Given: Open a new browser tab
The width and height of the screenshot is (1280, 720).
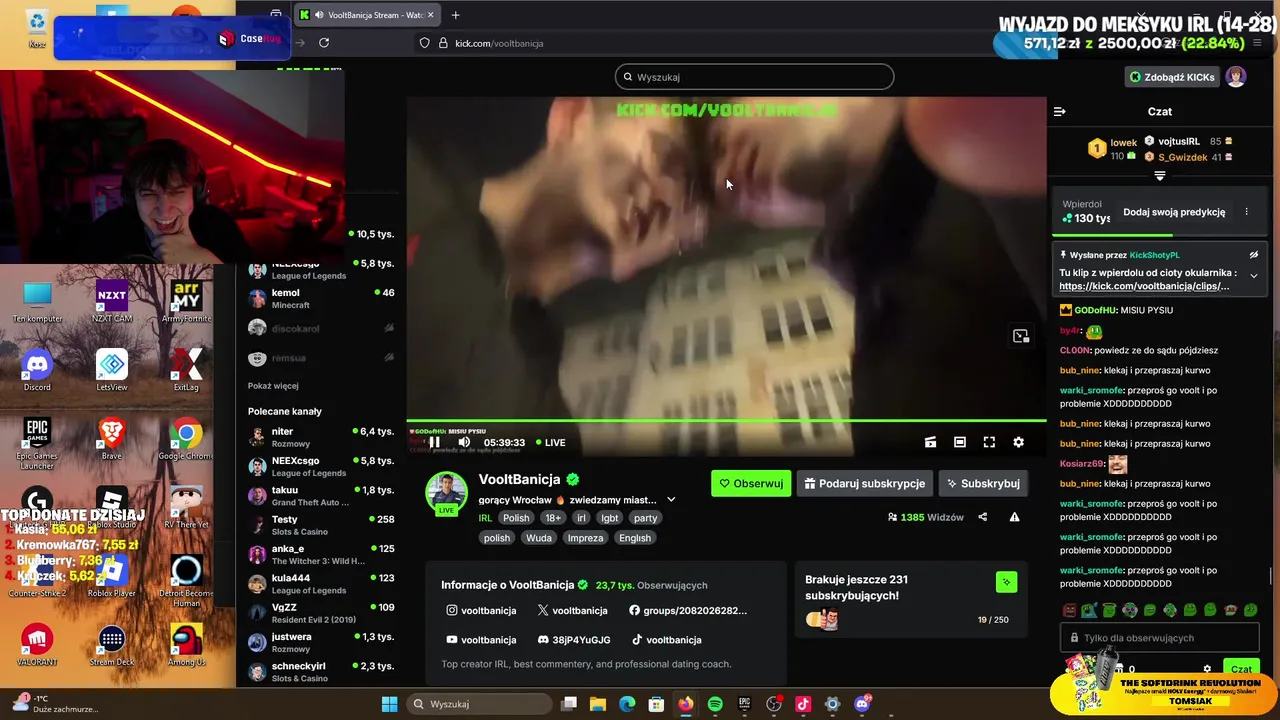Looking at the screenshot, I should (455, 15).
